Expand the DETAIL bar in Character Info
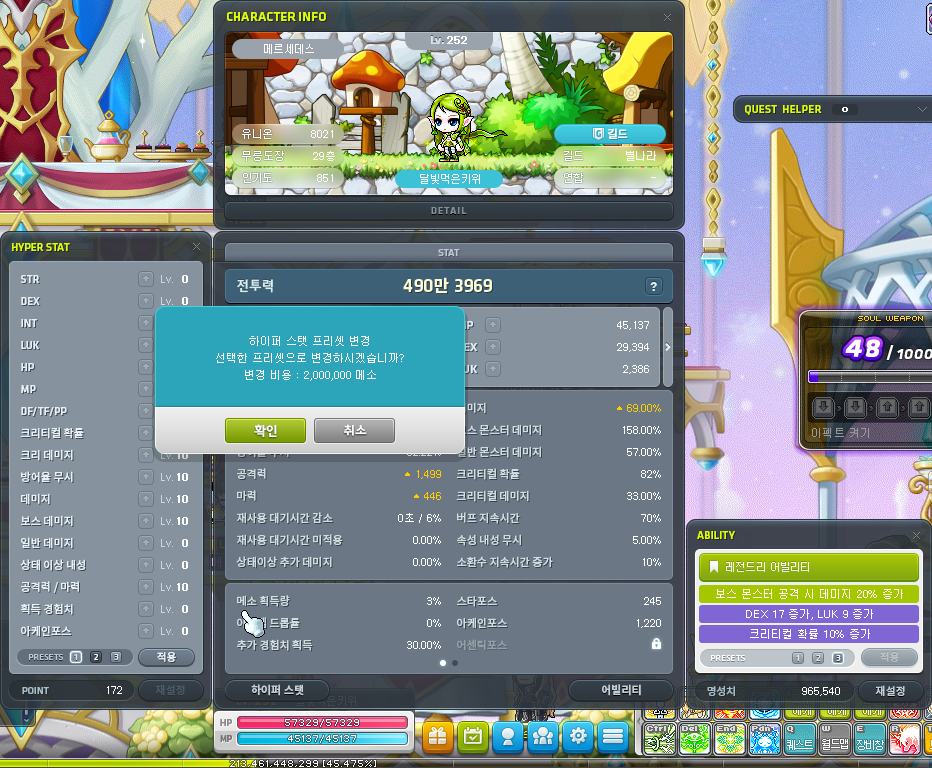 point(449,211)
